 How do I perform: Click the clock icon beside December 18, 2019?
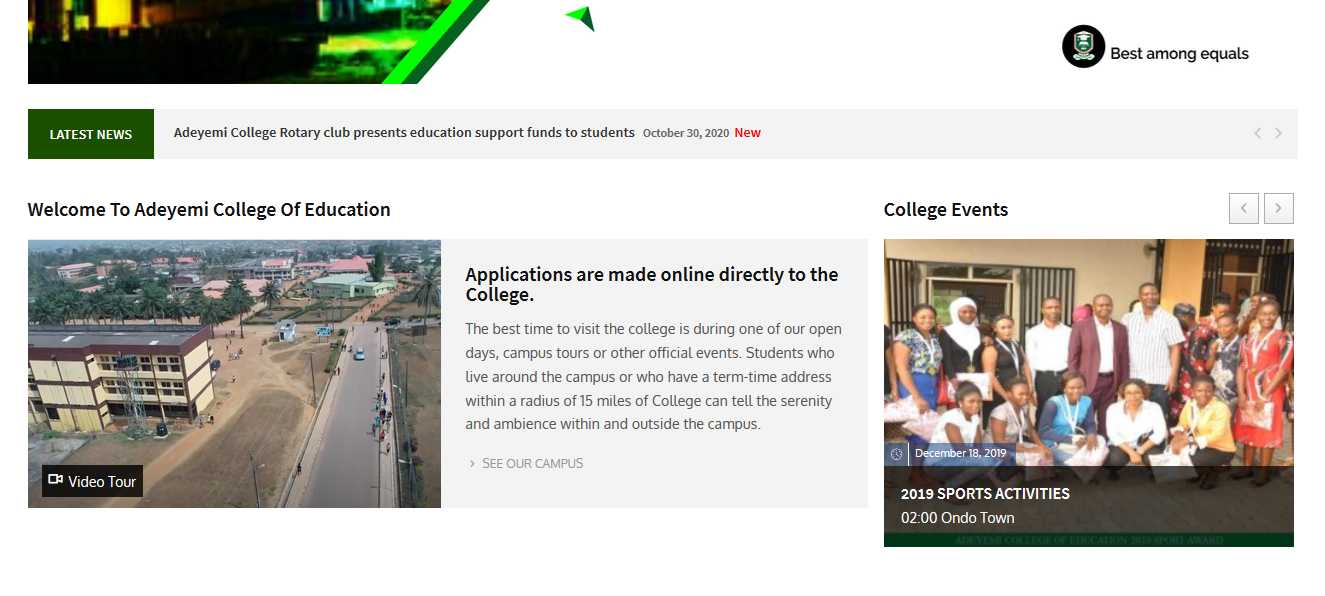896,454
